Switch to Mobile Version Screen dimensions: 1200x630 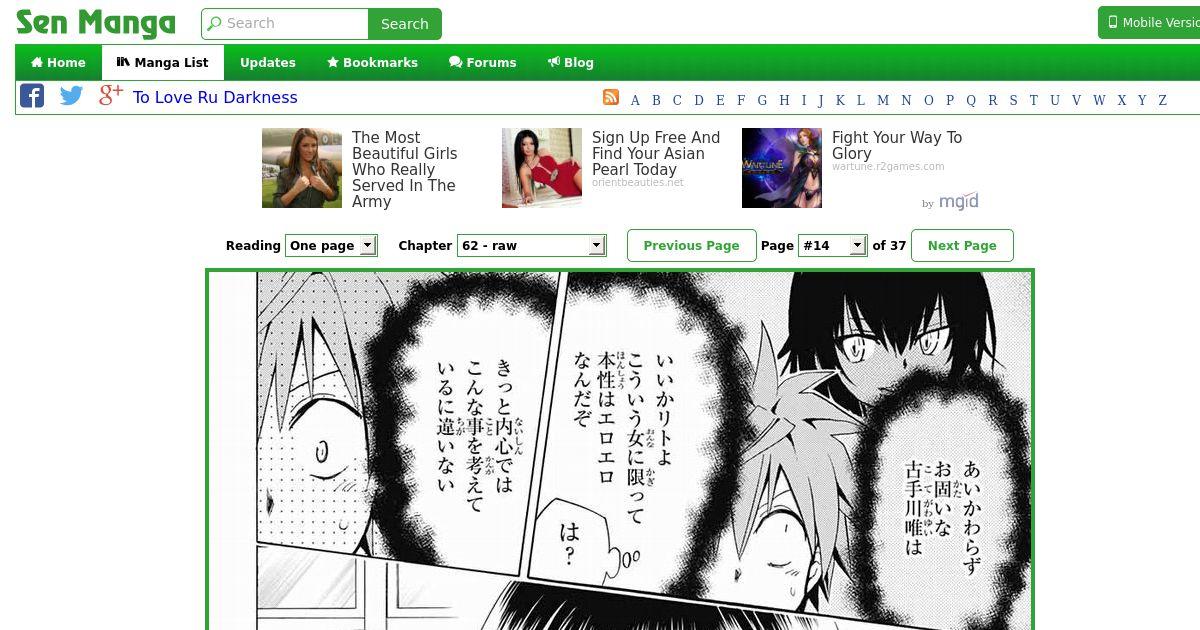(x=1149, y=22)
